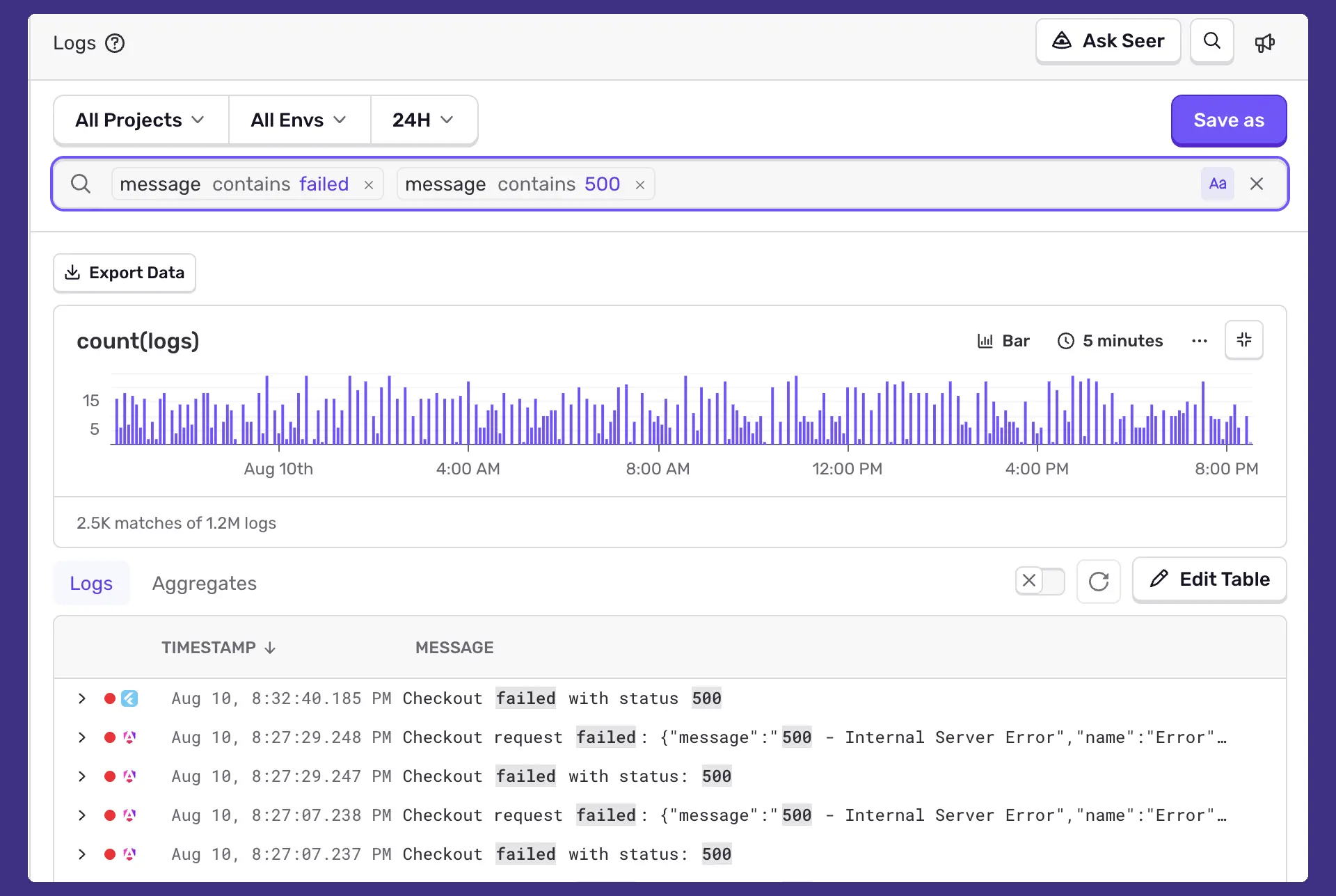The width and height of the screenshot is (1336, 896).
Task: Click Edit Table button
Action: coord(1209,579)
